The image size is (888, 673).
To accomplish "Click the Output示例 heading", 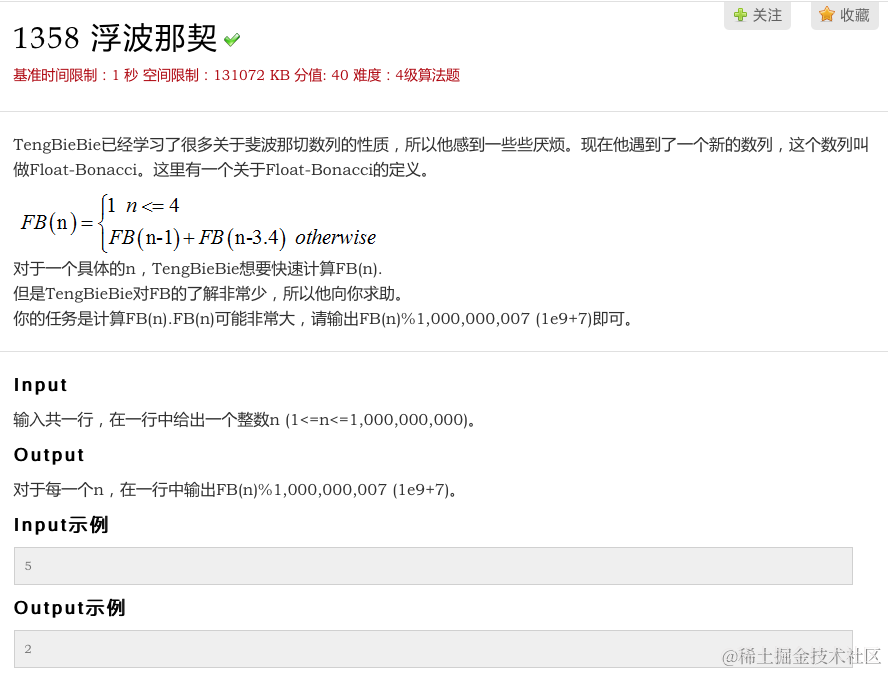I will [70, 607].
